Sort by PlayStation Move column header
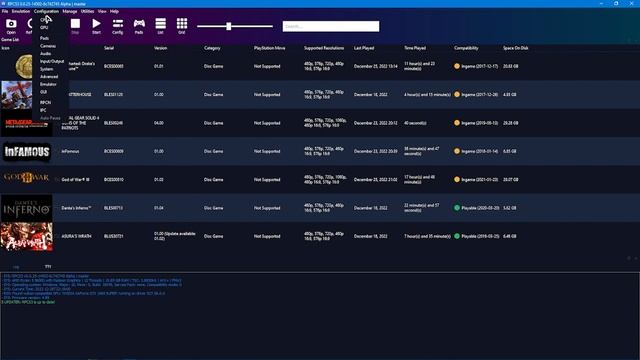 click(x=269, y=48)
